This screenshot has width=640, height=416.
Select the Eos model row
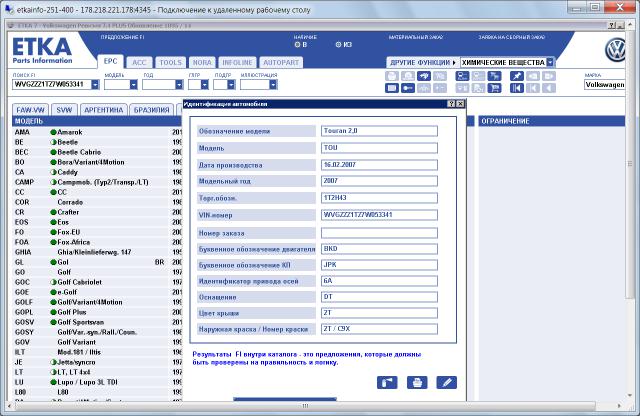(97, 222)
